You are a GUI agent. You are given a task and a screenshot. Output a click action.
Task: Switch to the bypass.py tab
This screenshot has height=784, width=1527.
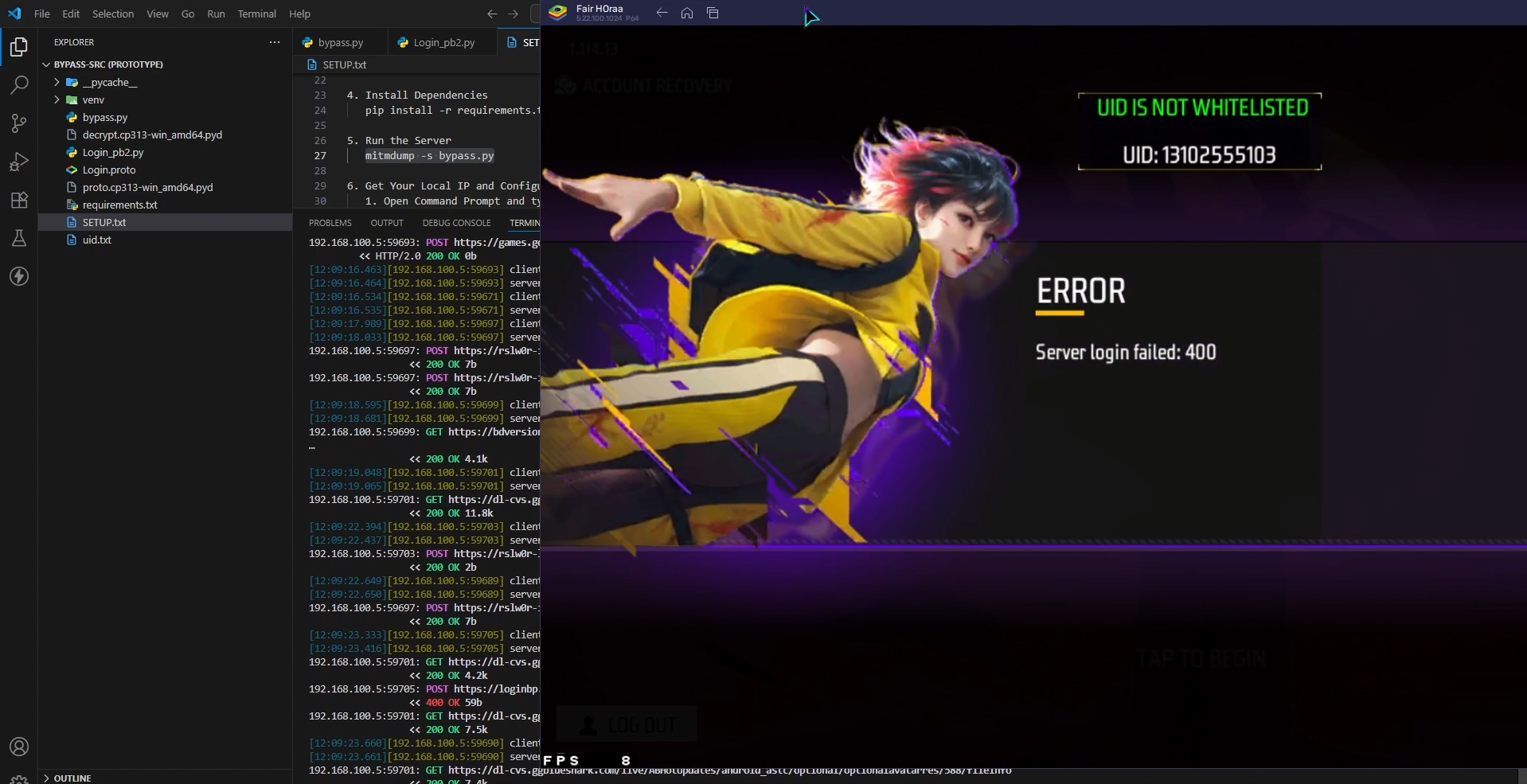click(338, 42)
